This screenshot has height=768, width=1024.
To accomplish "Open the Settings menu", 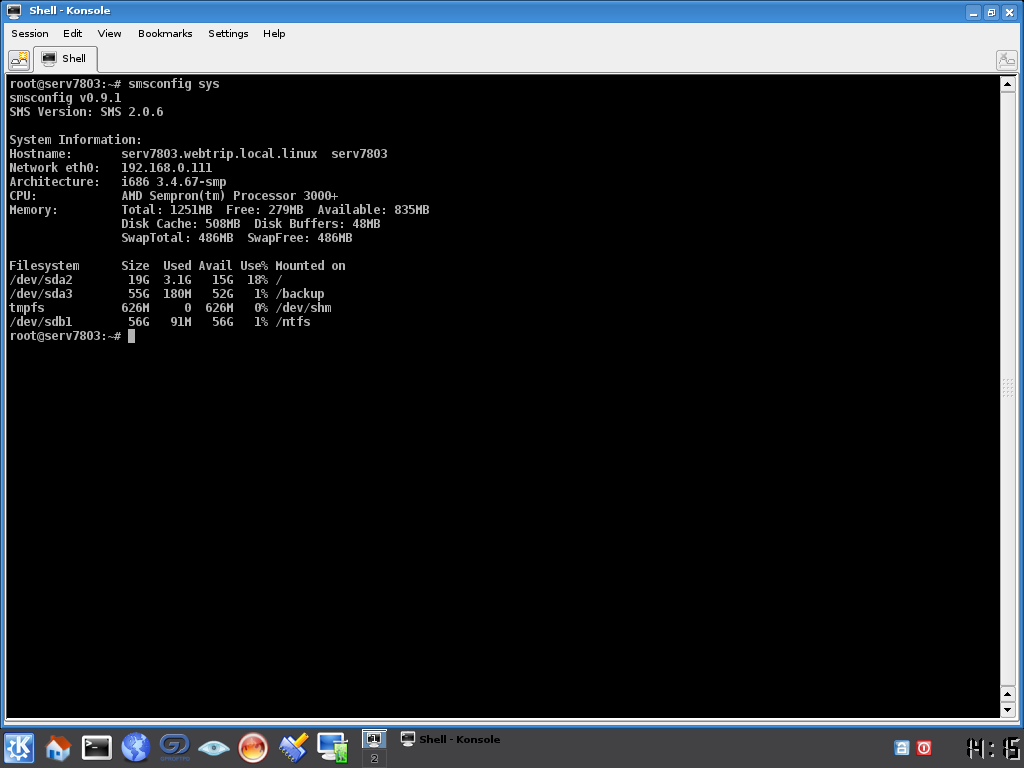I will coord(228,33).
